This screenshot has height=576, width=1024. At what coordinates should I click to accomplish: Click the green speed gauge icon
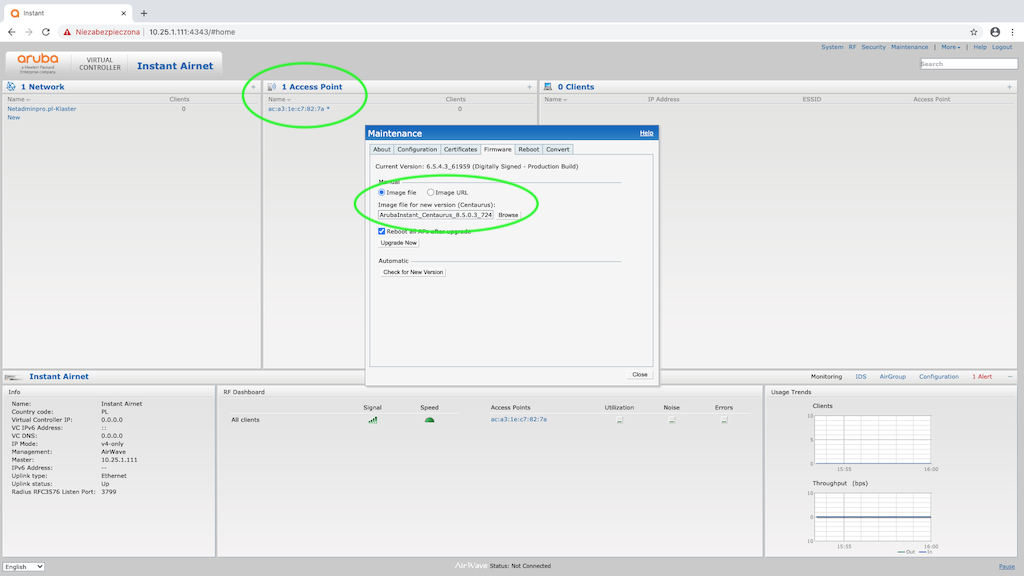[x=429, y=420]
